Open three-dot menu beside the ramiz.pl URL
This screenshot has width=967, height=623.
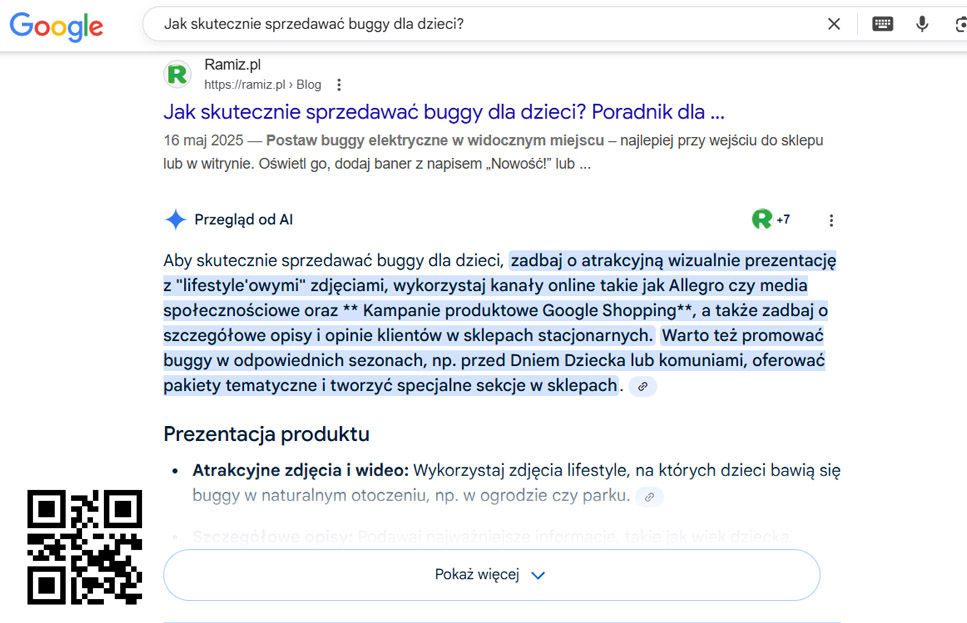[x=339, y=85]
